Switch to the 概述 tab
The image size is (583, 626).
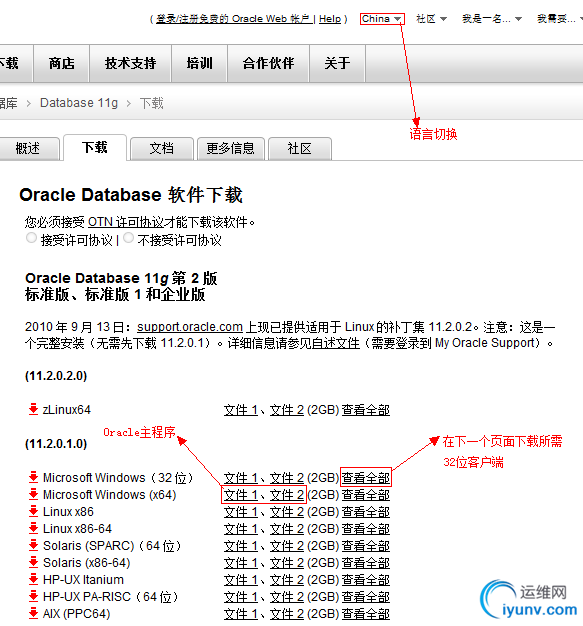point(28,149)
